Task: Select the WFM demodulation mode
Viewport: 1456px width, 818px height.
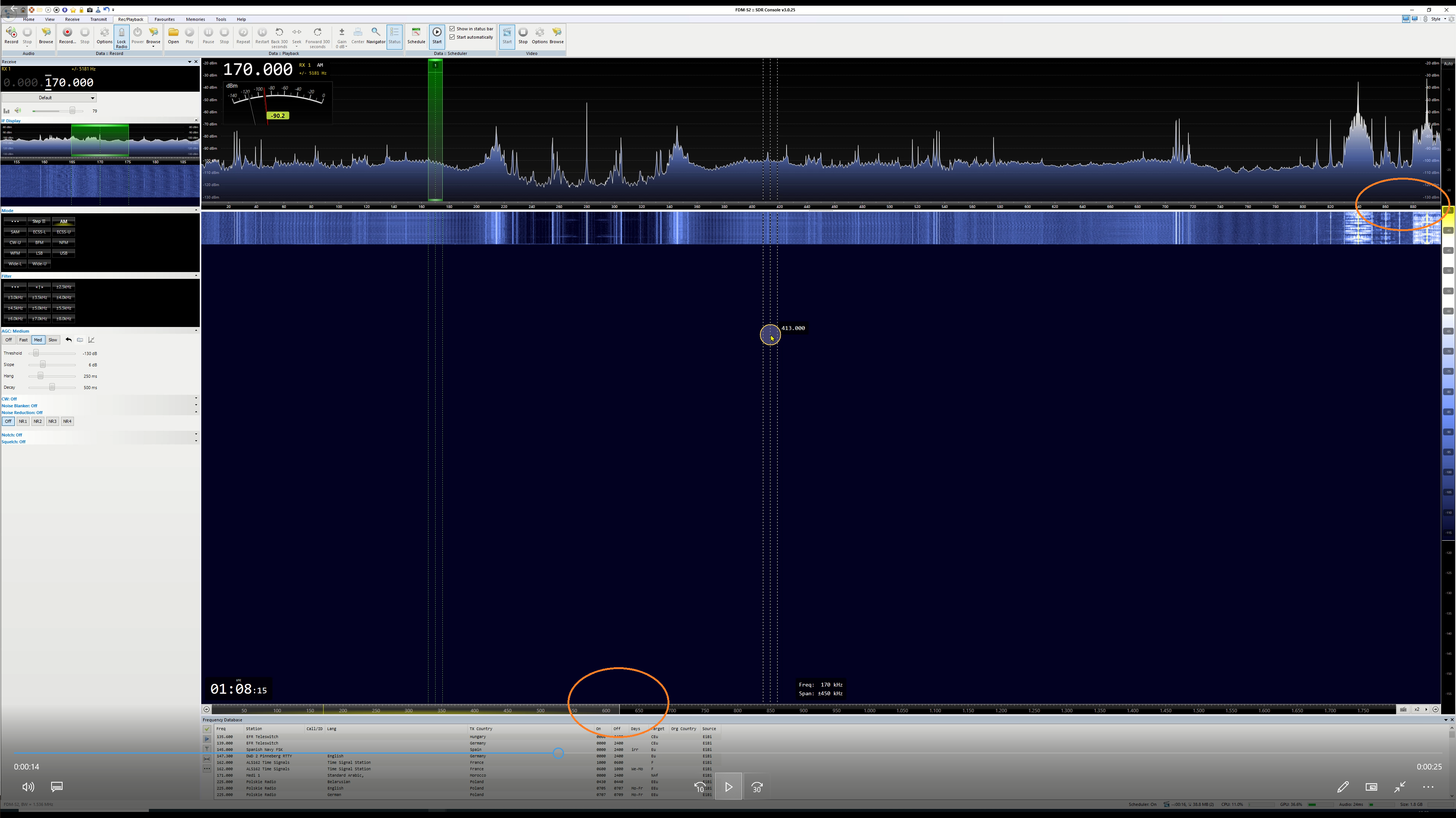Action: pyautogui.click(x=15, y=253)
